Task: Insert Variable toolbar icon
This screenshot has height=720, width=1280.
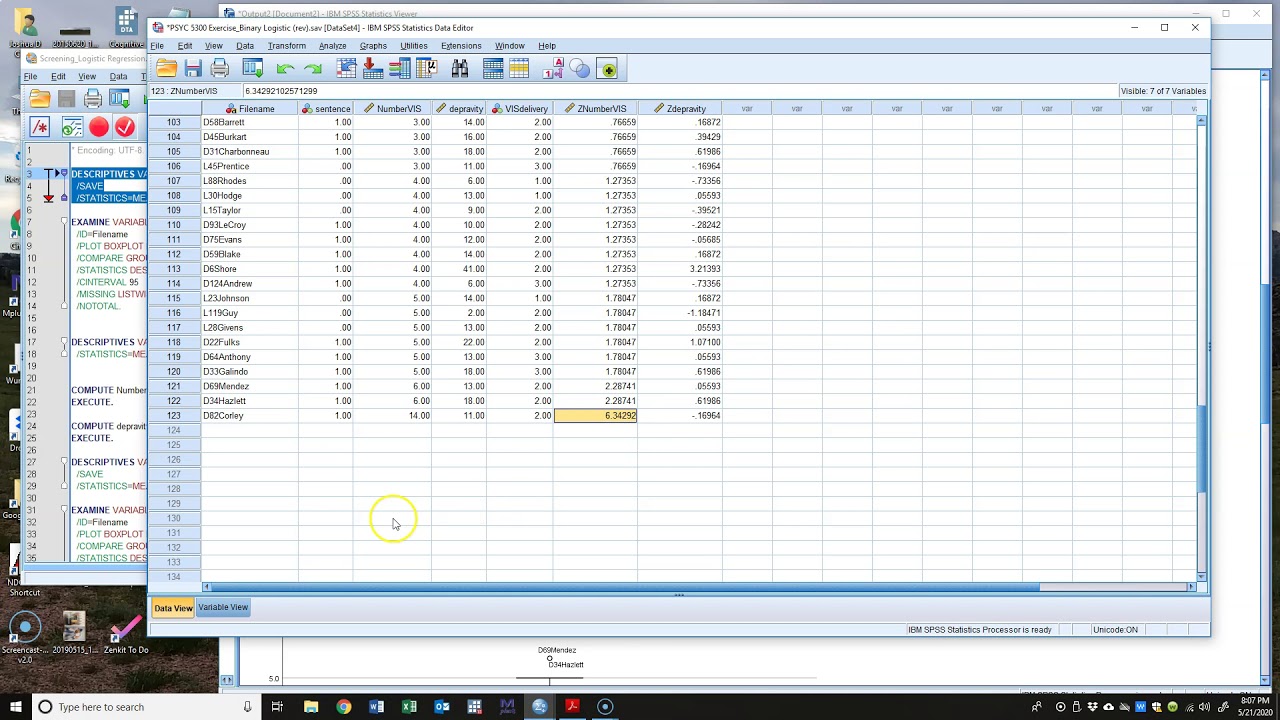Action: (x=519, y=69)
